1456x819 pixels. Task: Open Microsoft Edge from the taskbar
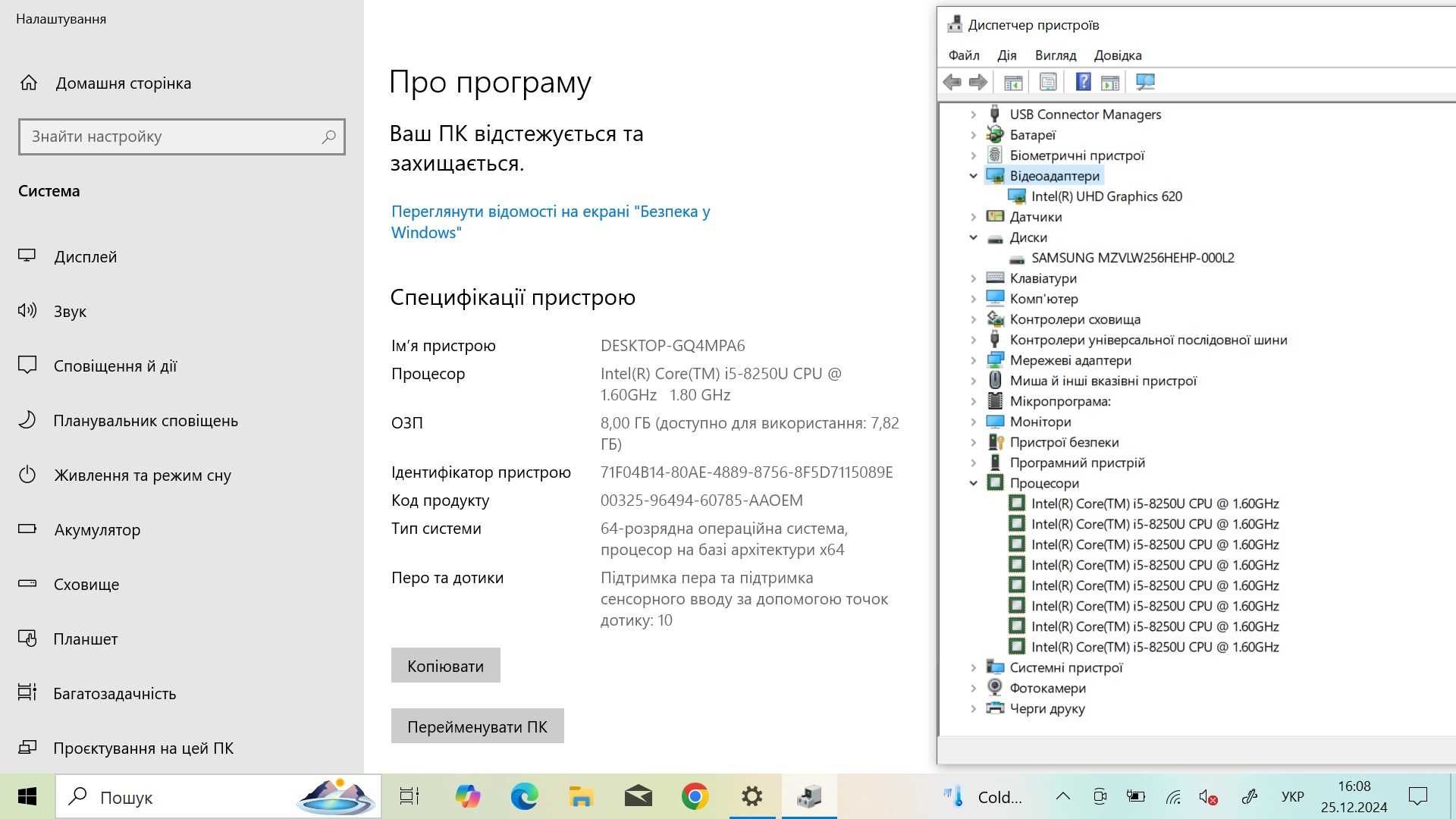click(x=524, y=796)
